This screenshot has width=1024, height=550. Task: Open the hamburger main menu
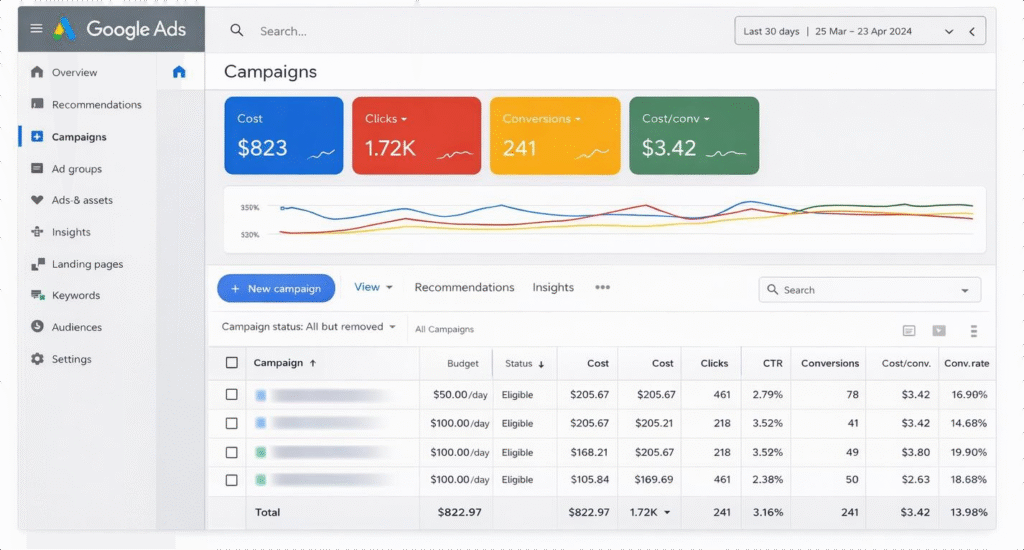point(37,29)
